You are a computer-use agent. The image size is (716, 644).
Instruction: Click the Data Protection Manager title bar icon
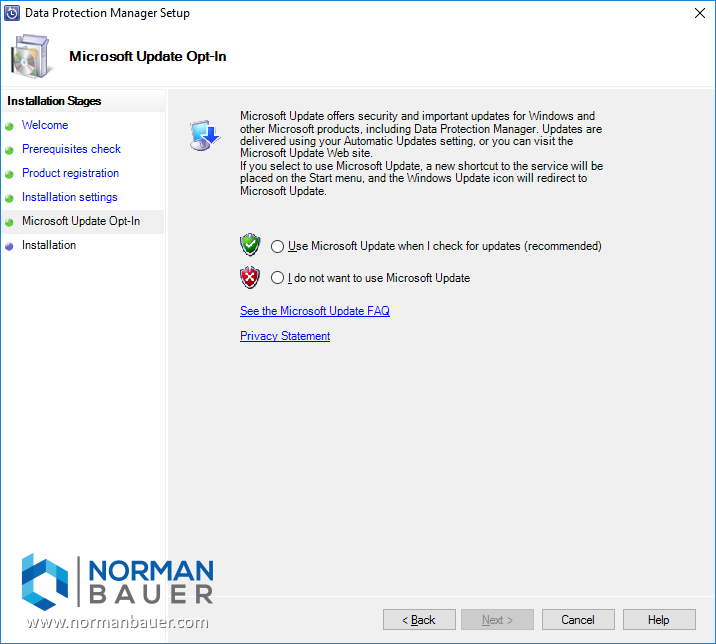click(x=12, y=13)
